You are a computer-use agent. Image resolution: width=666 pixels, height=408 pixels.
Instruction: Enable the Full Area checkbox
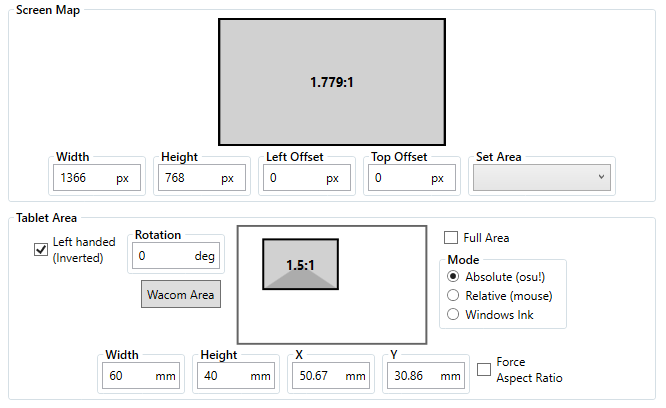[x=451, y=237]
